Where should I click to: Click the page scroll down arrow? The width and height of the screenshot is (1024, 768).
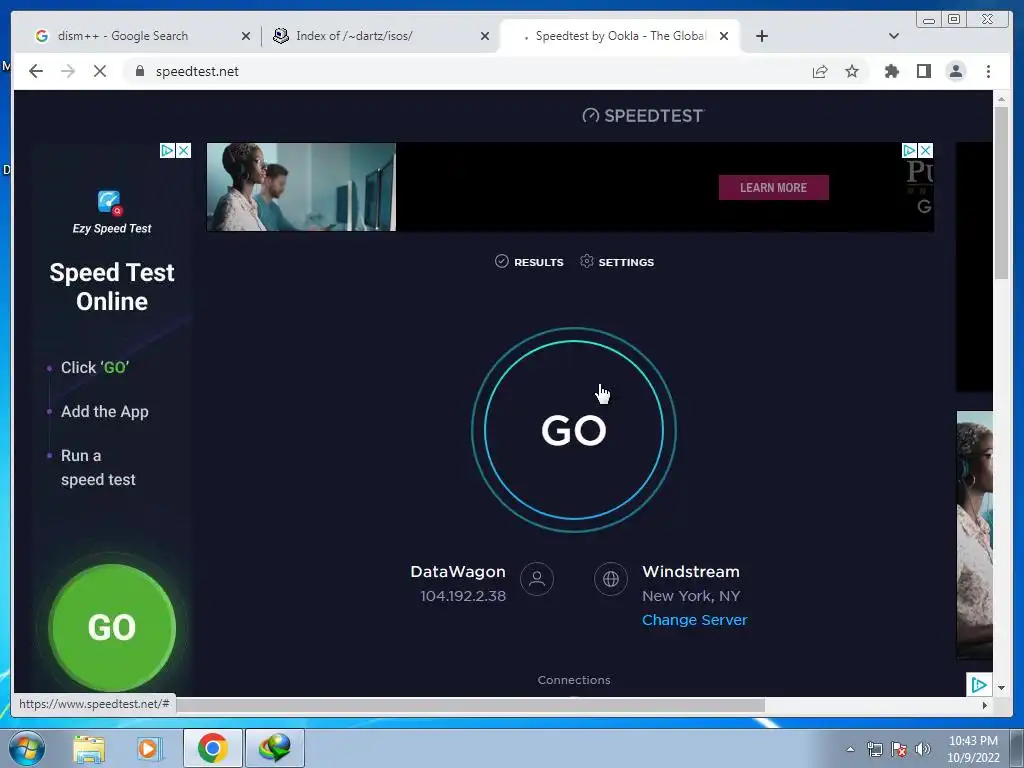pos(1001,688)
